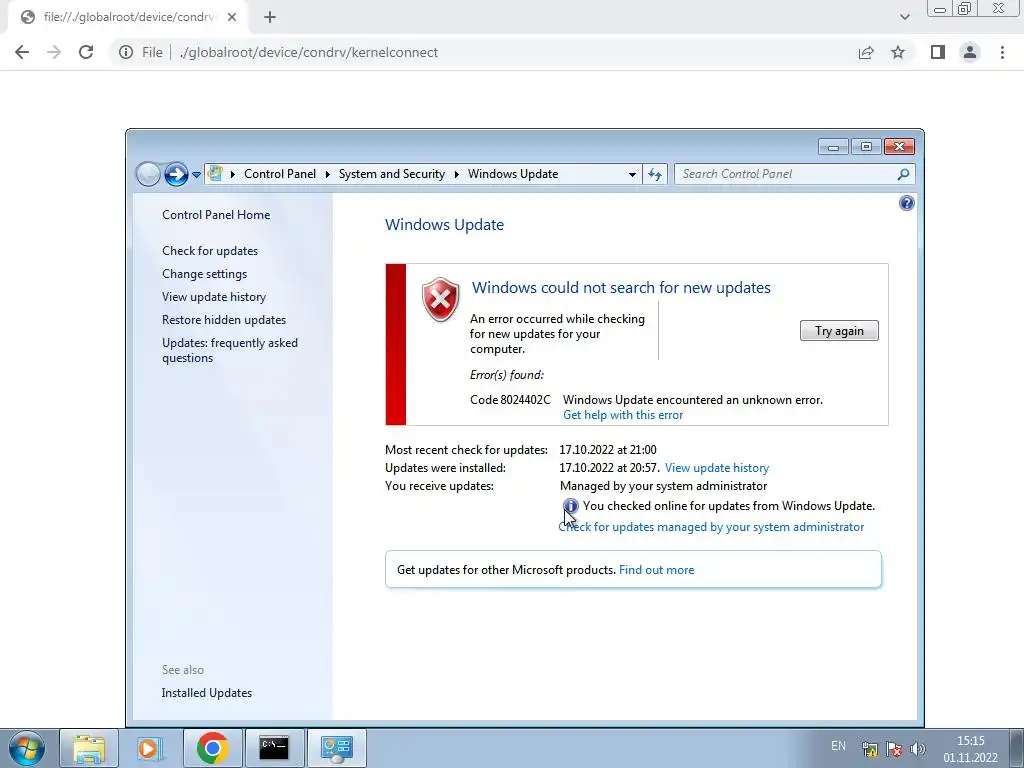Click Control Panel back button
The height and width of the screenshot is (768, 1024).
pos(148,174)
